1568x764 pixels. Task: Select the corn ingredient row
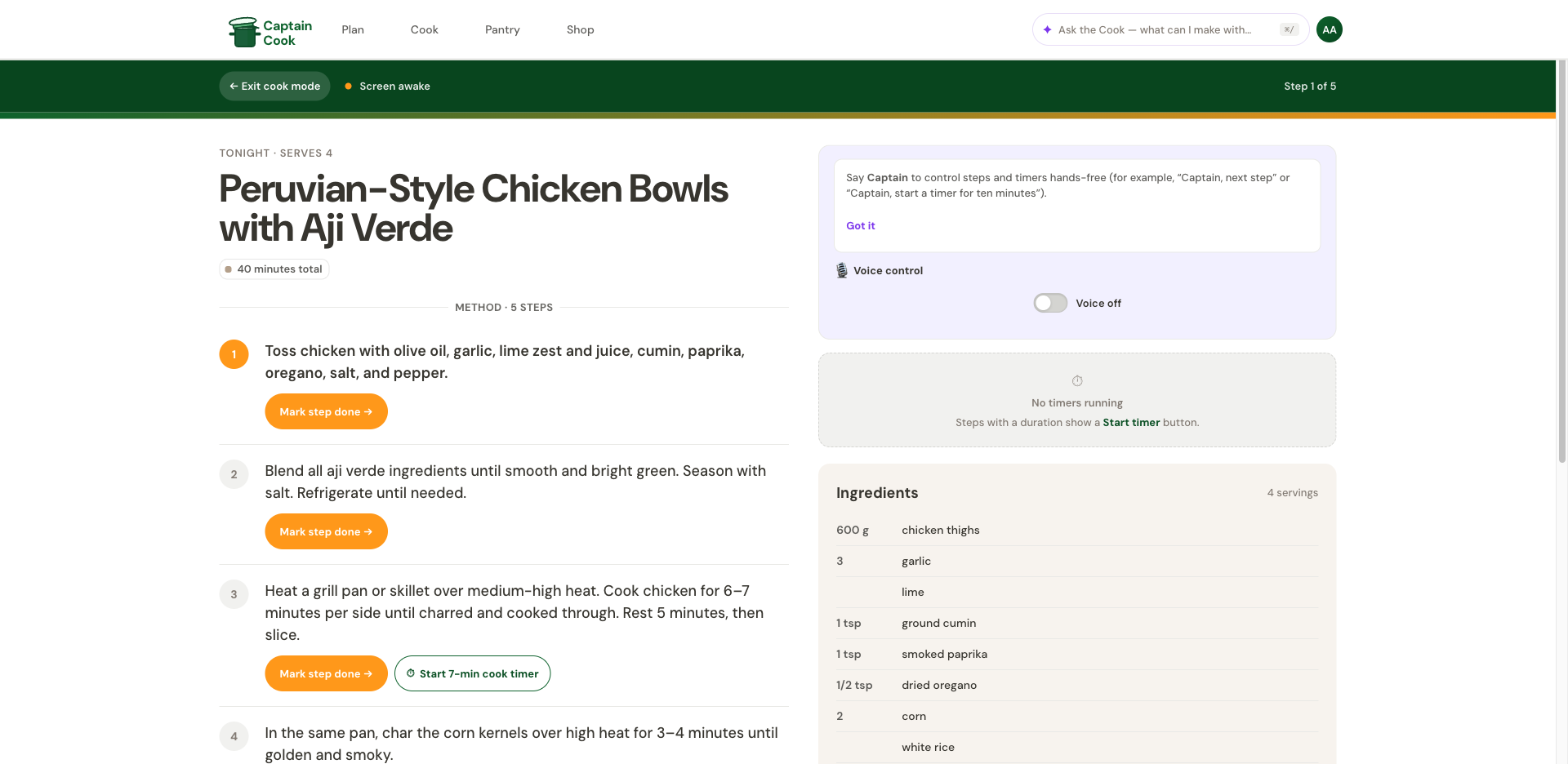point(1077,717)
